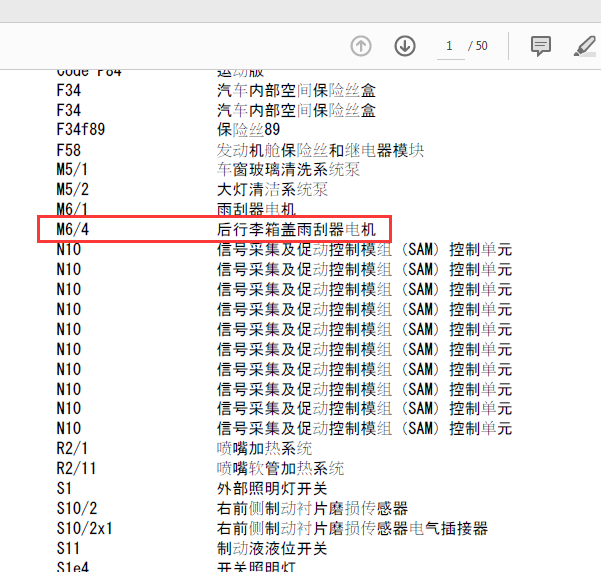Select the text '大灯清洁系统泵'

(x=272, y=189)
